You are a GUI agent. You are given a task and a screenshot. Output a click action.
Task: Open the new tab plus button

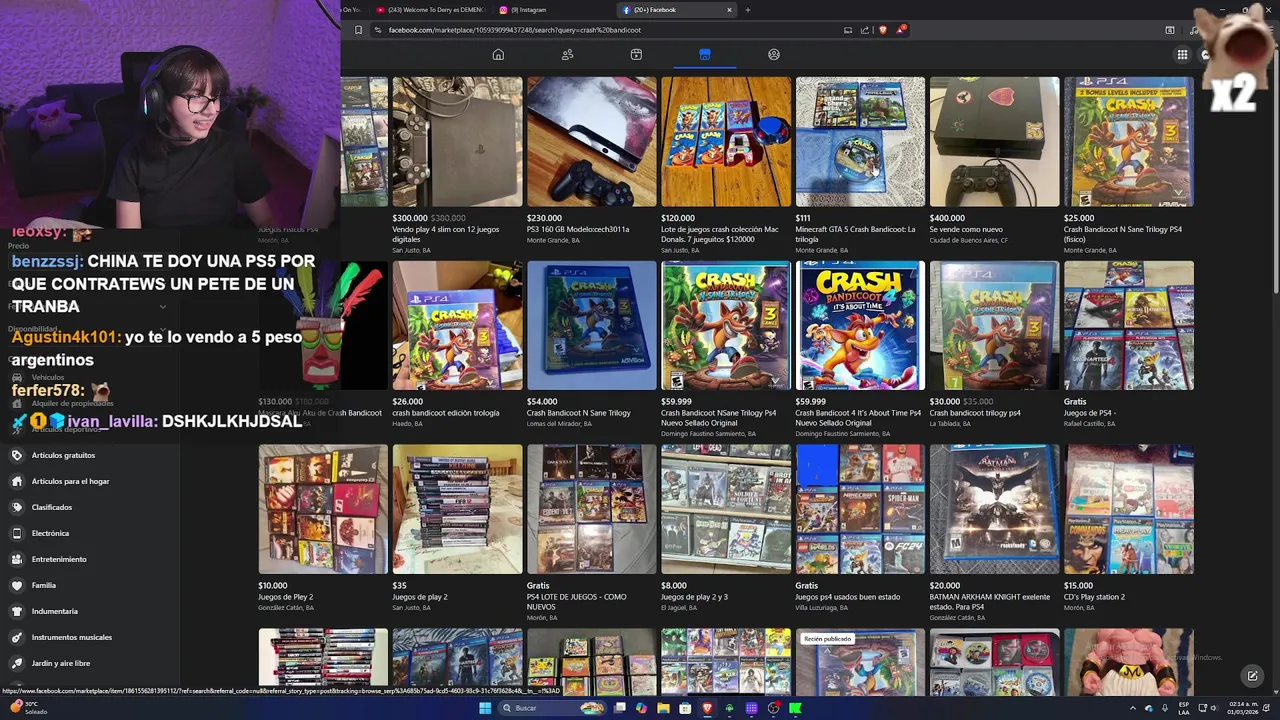click(747, 10)
